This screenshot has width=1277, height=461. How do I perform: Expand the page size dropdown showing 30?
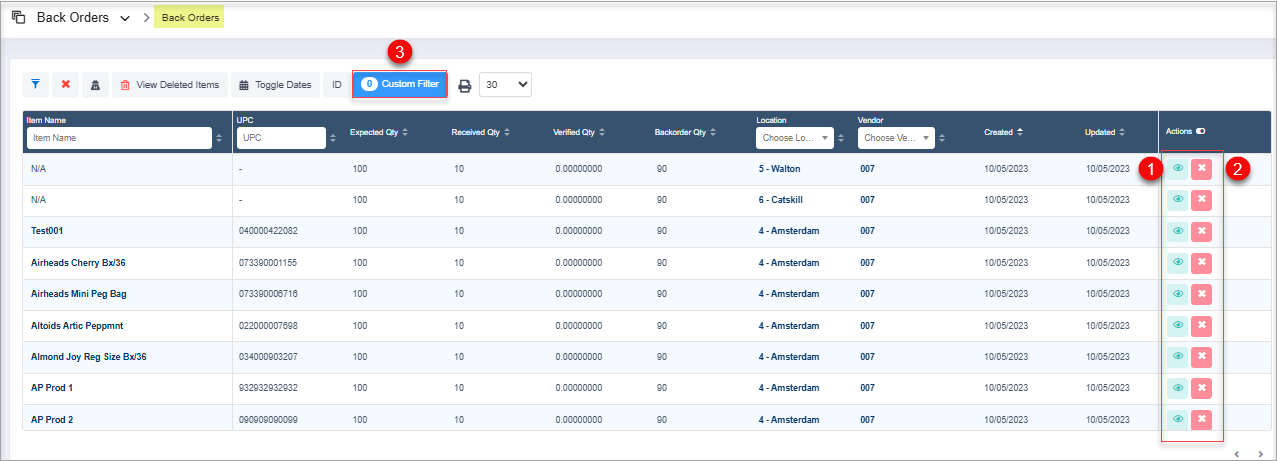click(506, 85)
